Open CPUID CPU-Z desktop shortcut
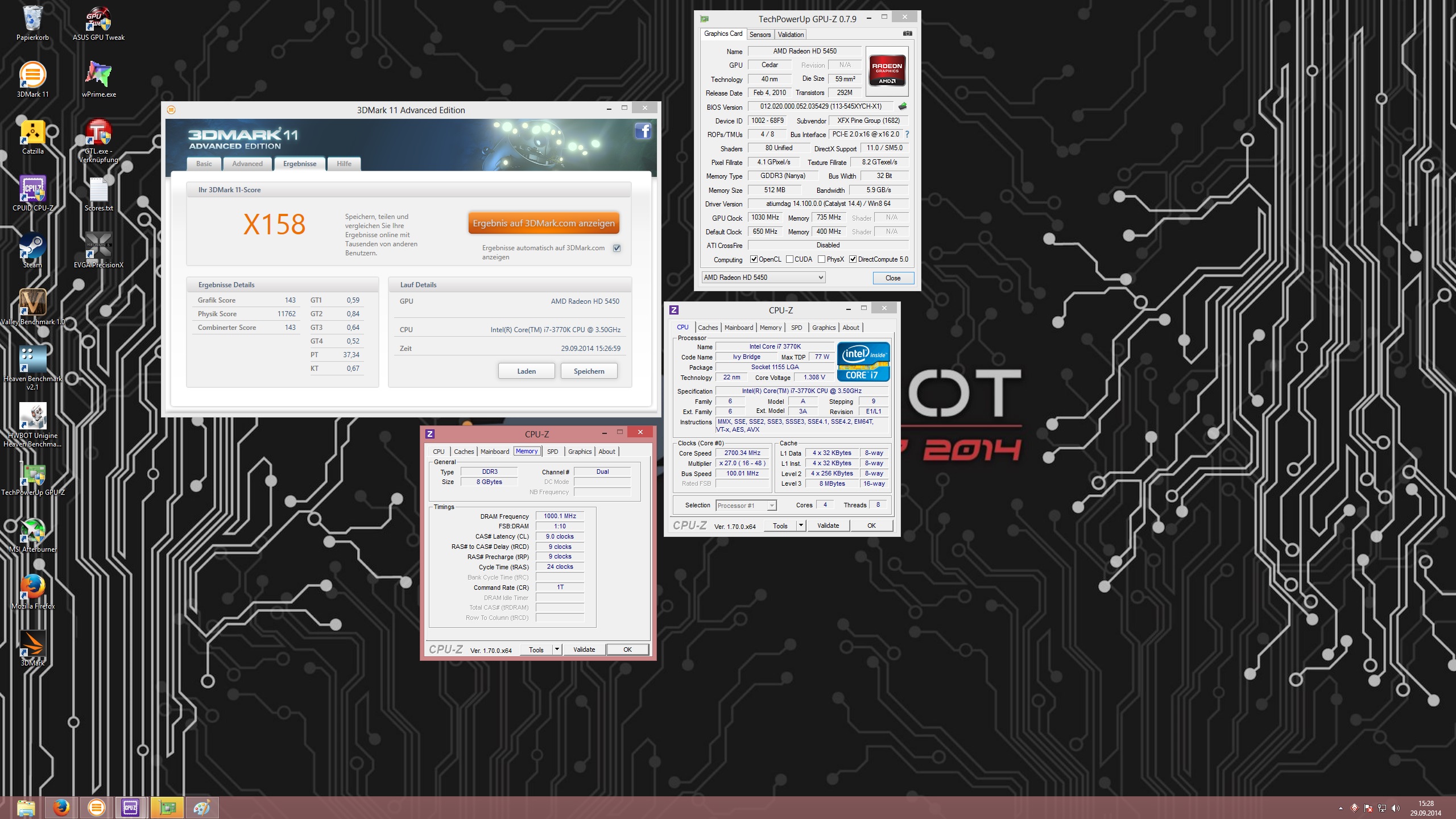Screen dimensions: 1456x819 (x=32, y=193)
